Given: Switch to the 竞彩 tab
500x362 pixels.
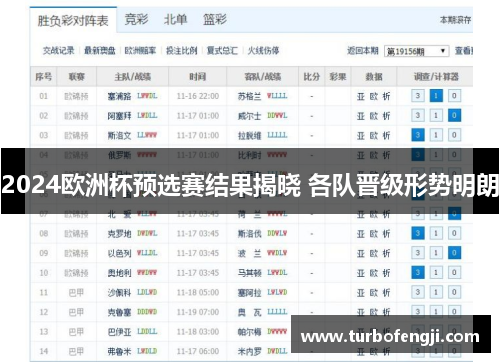Looking at the screenshot, I should (x=136, y=19).
